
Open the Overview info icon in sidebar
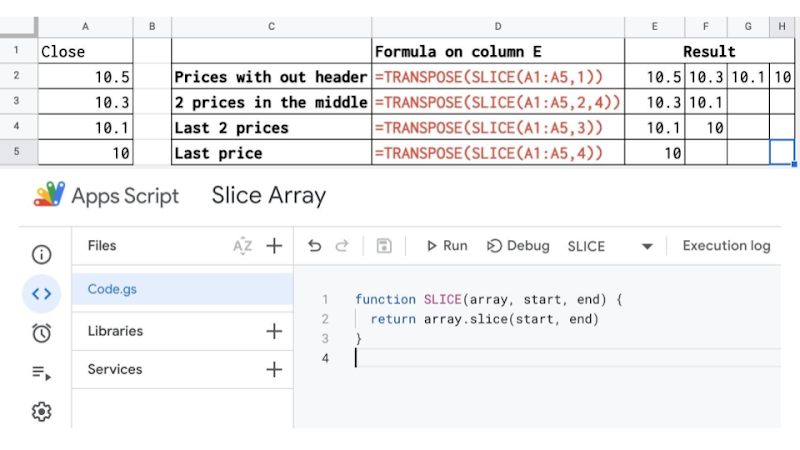pos(41,255)
